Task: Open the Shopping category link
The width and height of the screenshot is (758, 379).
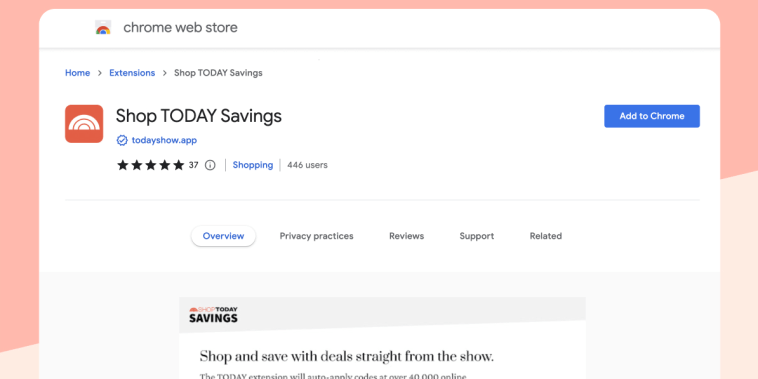Action: pos(253,165)
